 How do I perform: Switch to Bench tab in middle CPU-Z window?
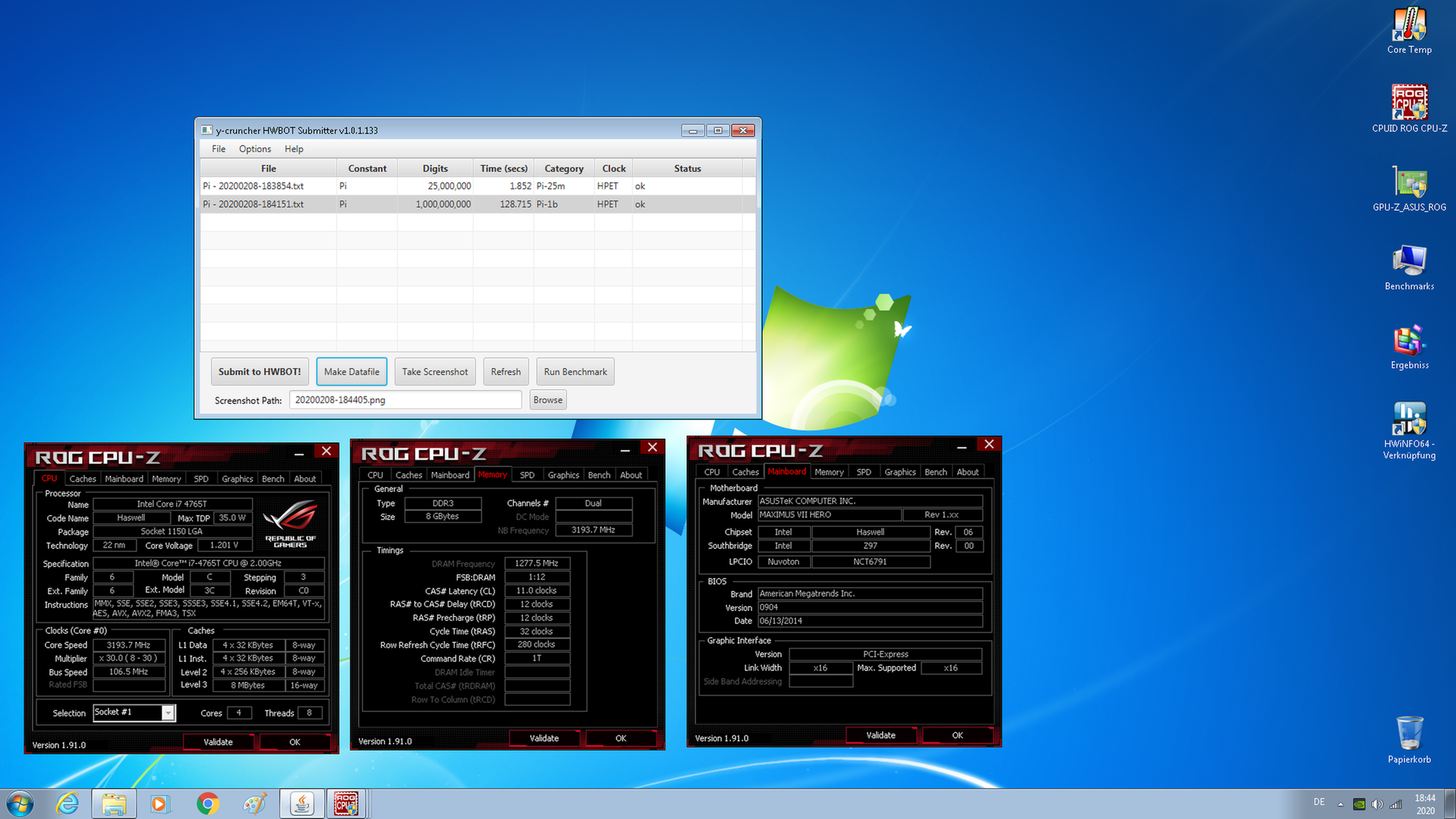[x=599, y=475]
